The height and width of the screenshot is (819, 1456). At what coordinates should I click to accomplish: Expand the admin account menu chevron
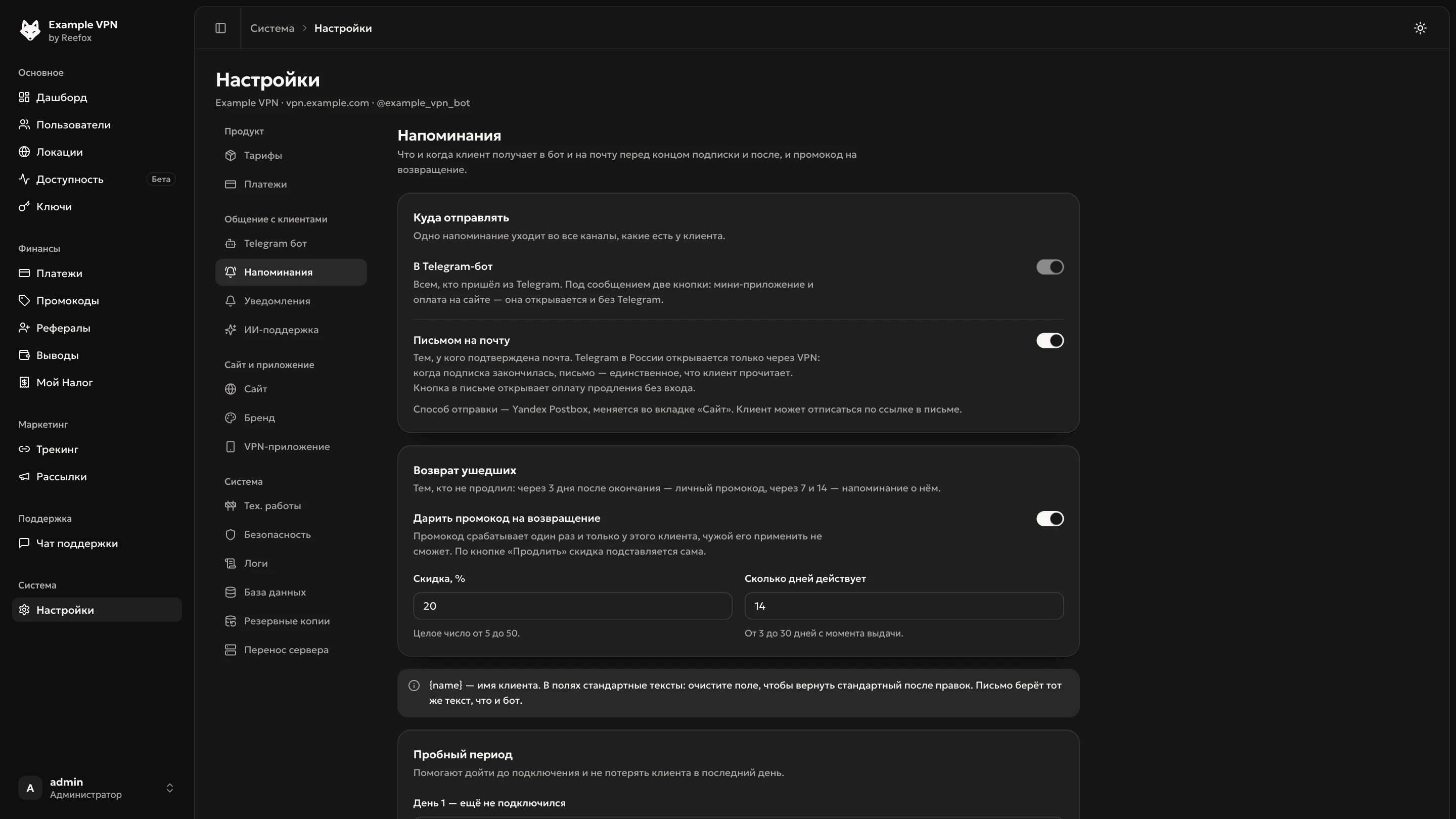(169, 788)
